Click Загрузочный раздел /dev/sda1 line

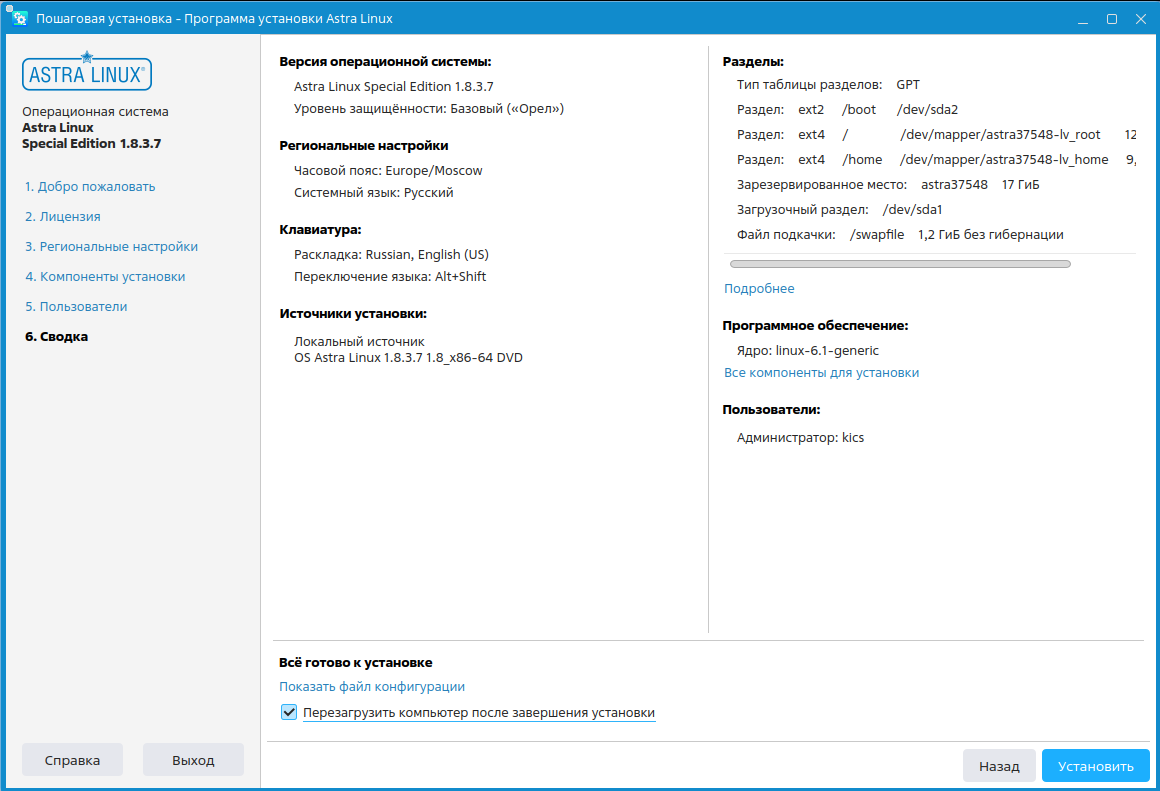(840, 210)
